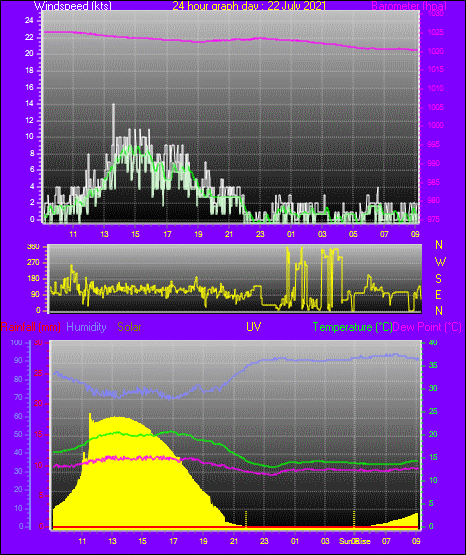Image resolution: width=466 pixels, height=555 pixels.
Task: Click the N compass label at top
Action: click(439, 245)
